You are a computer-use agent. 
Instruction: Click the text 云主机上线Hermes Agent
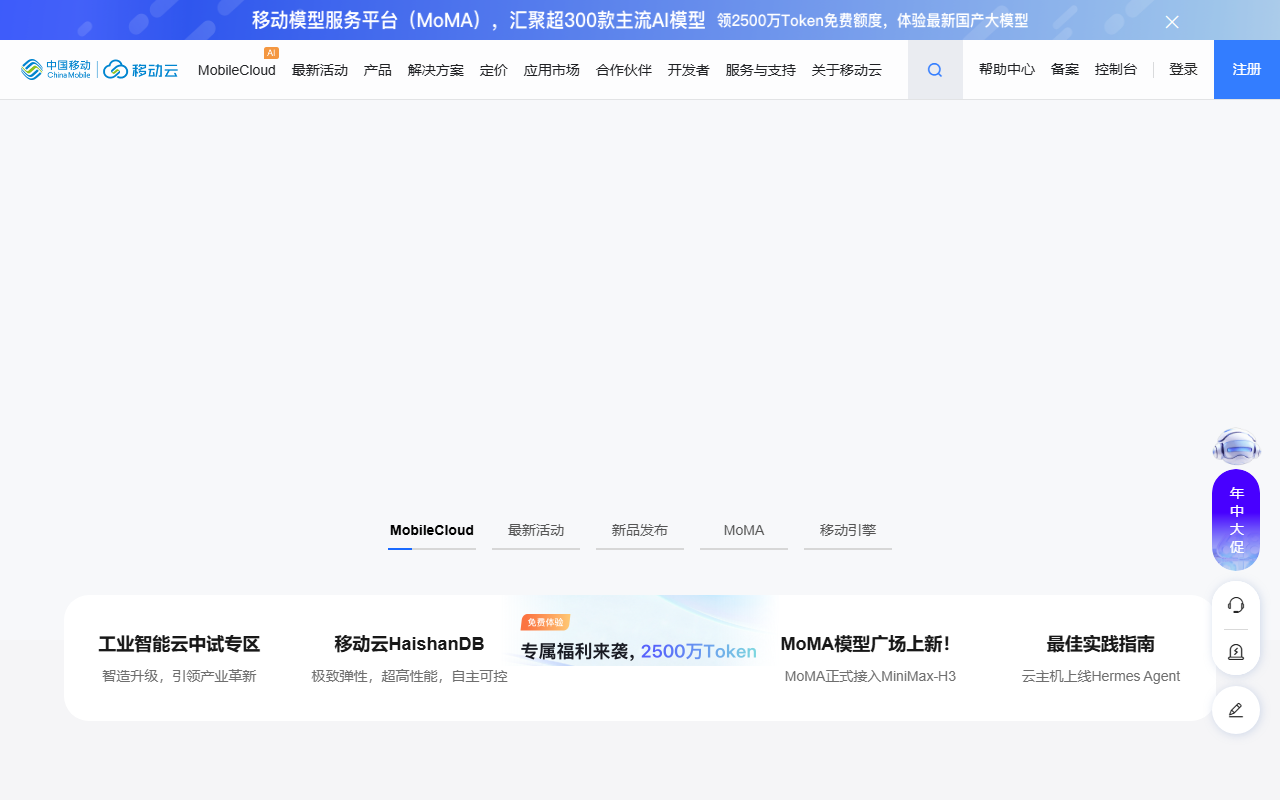tap(1101, 676)
